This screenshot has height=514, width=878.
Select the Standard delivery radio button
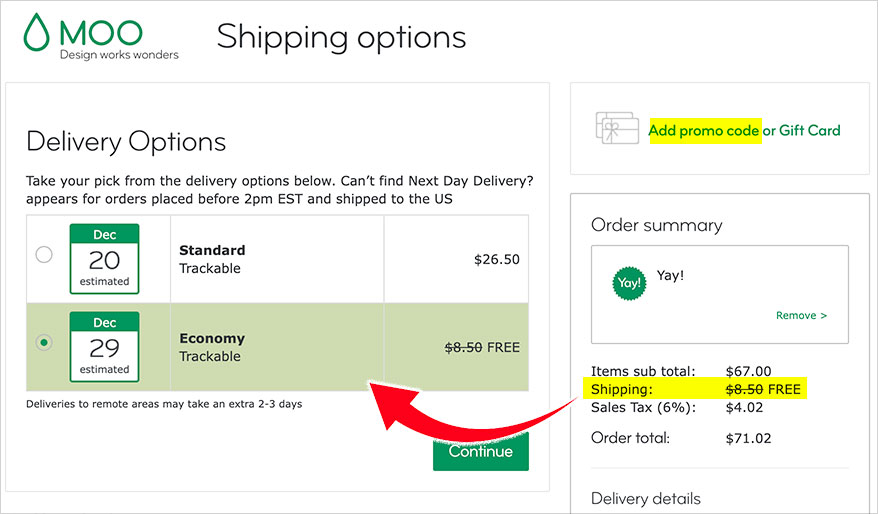click(44, 254)
